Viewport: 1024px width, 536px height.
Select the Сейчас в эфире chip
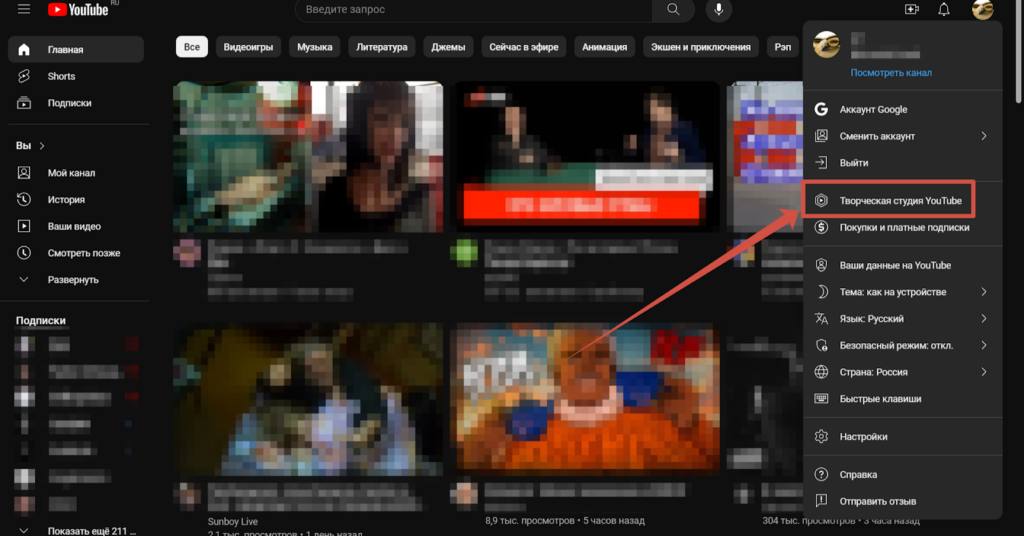(524, 47)
